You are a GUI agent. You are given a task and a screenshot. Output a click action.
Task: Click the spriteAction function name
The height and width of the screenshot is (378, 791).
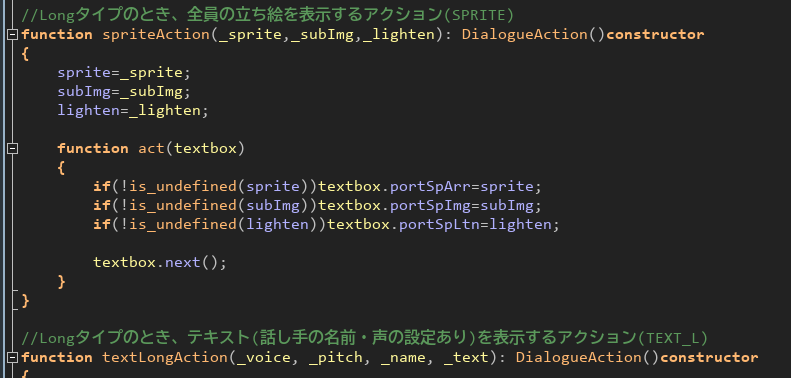coord(156,34)
